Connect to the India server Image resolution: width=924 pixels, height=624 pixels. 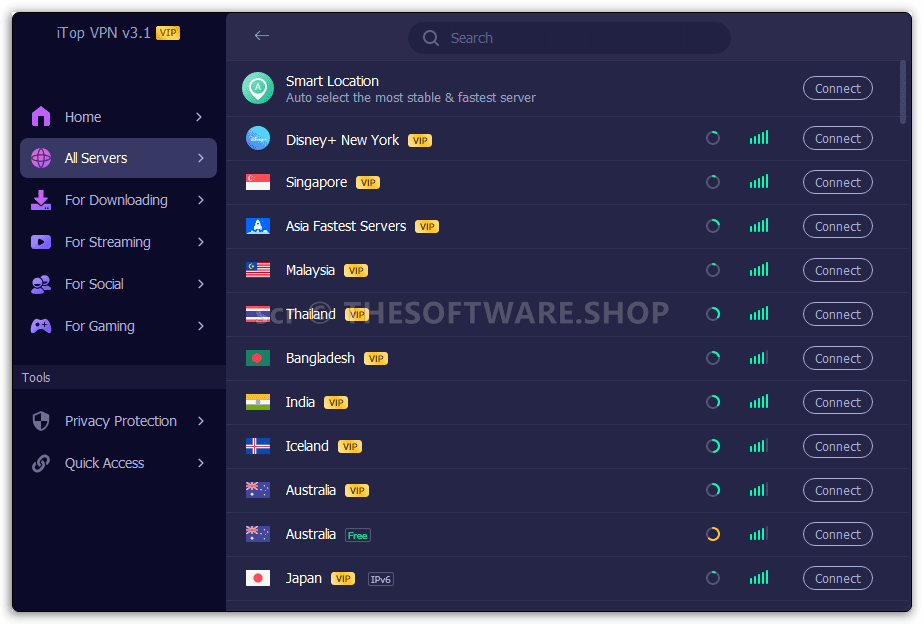pos(837,402)
